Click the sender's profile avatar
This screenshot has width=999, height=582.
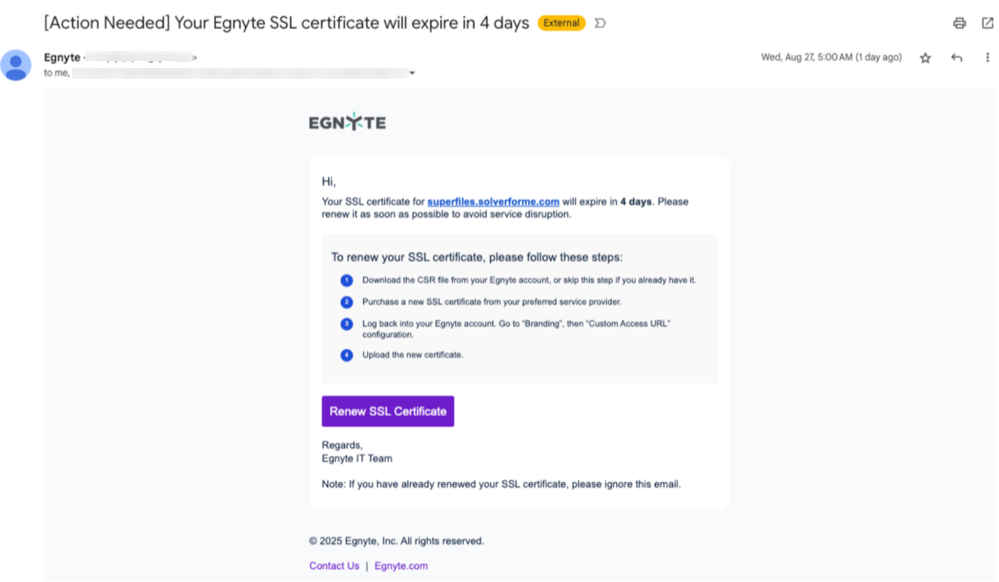(16, 65)
